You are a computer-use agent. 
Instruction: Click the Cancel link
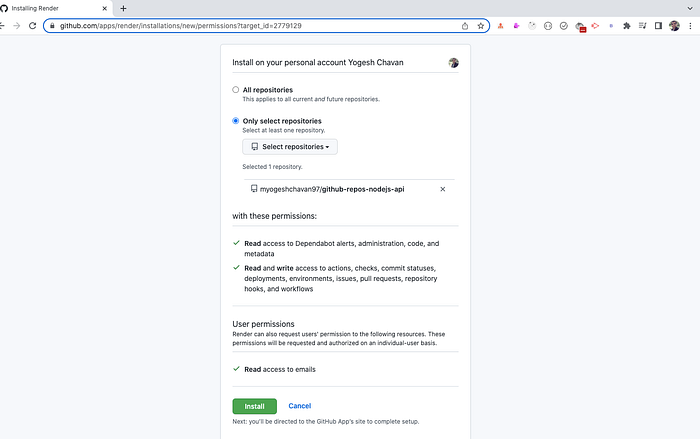click(300, 406)
